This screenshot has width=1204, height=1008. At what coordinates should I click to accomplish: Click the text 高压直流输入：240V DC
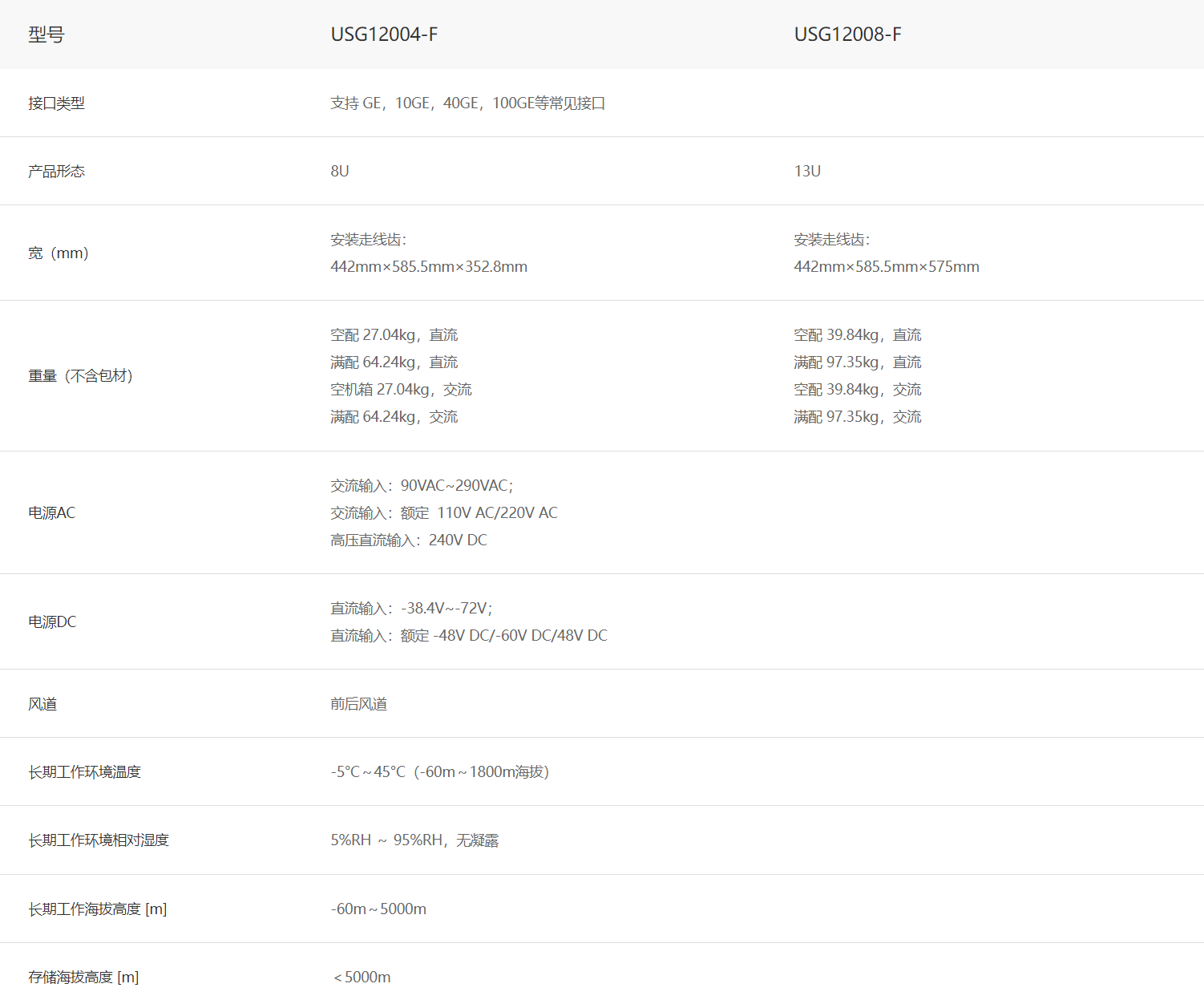[409, 540]
